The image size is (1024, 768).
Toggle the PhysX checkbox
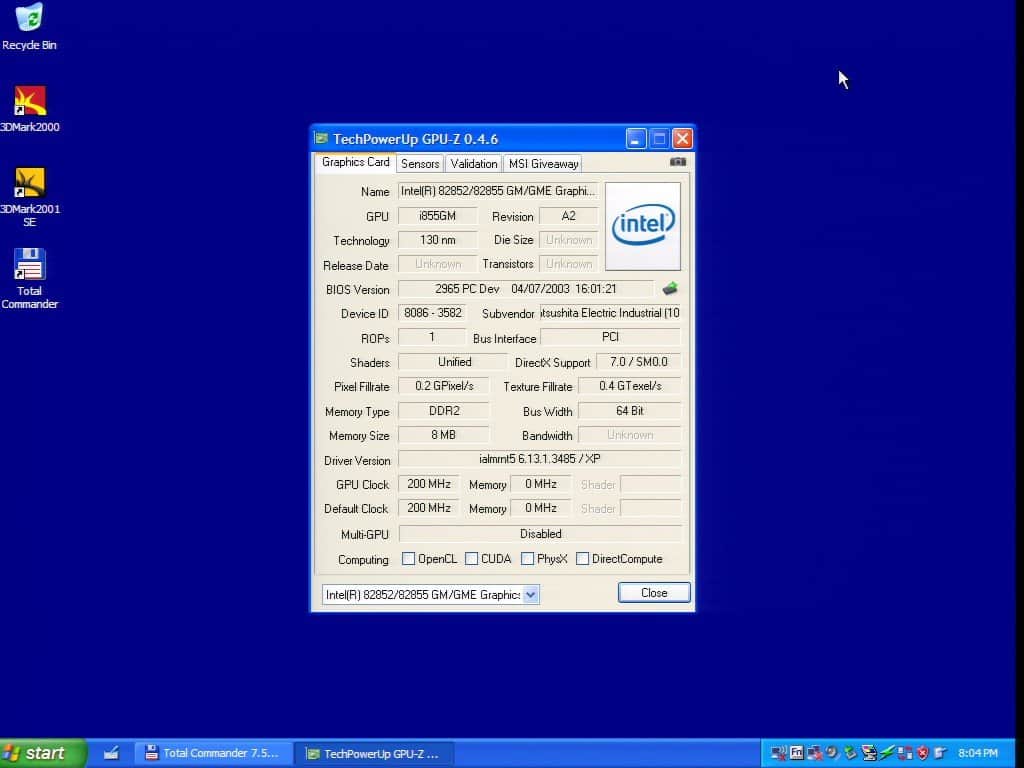(x=527, y=558)
